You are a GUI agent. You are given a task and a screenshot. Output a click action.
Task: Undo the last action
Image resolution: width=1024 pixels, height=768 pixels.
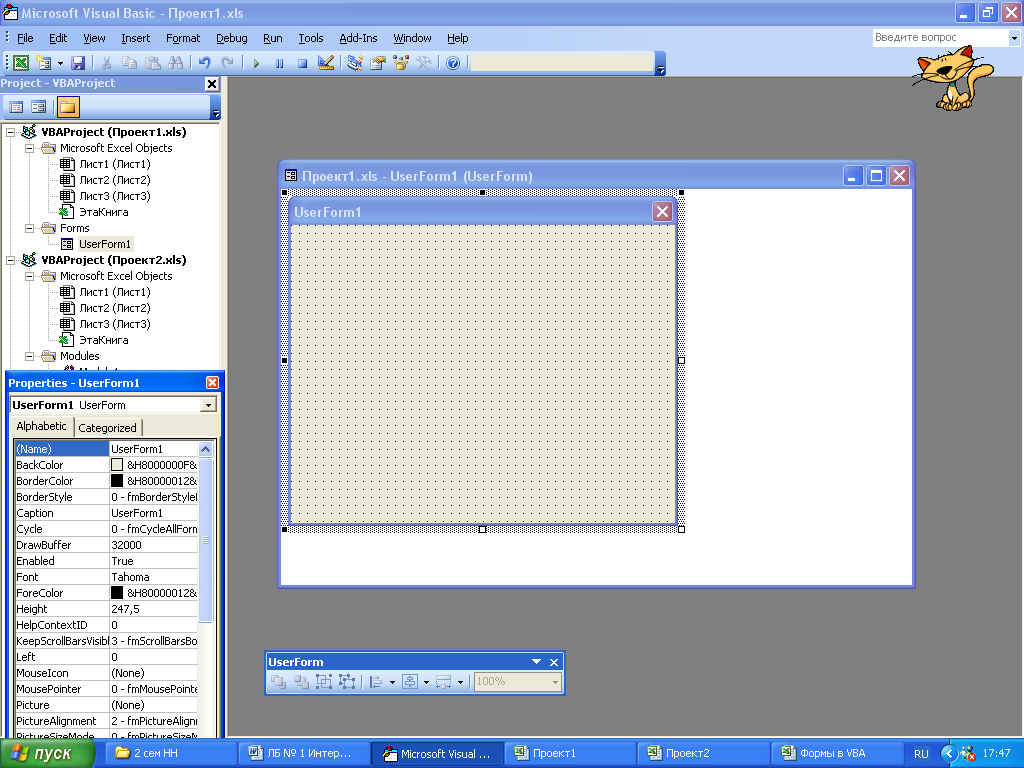[x=204, y=63]
